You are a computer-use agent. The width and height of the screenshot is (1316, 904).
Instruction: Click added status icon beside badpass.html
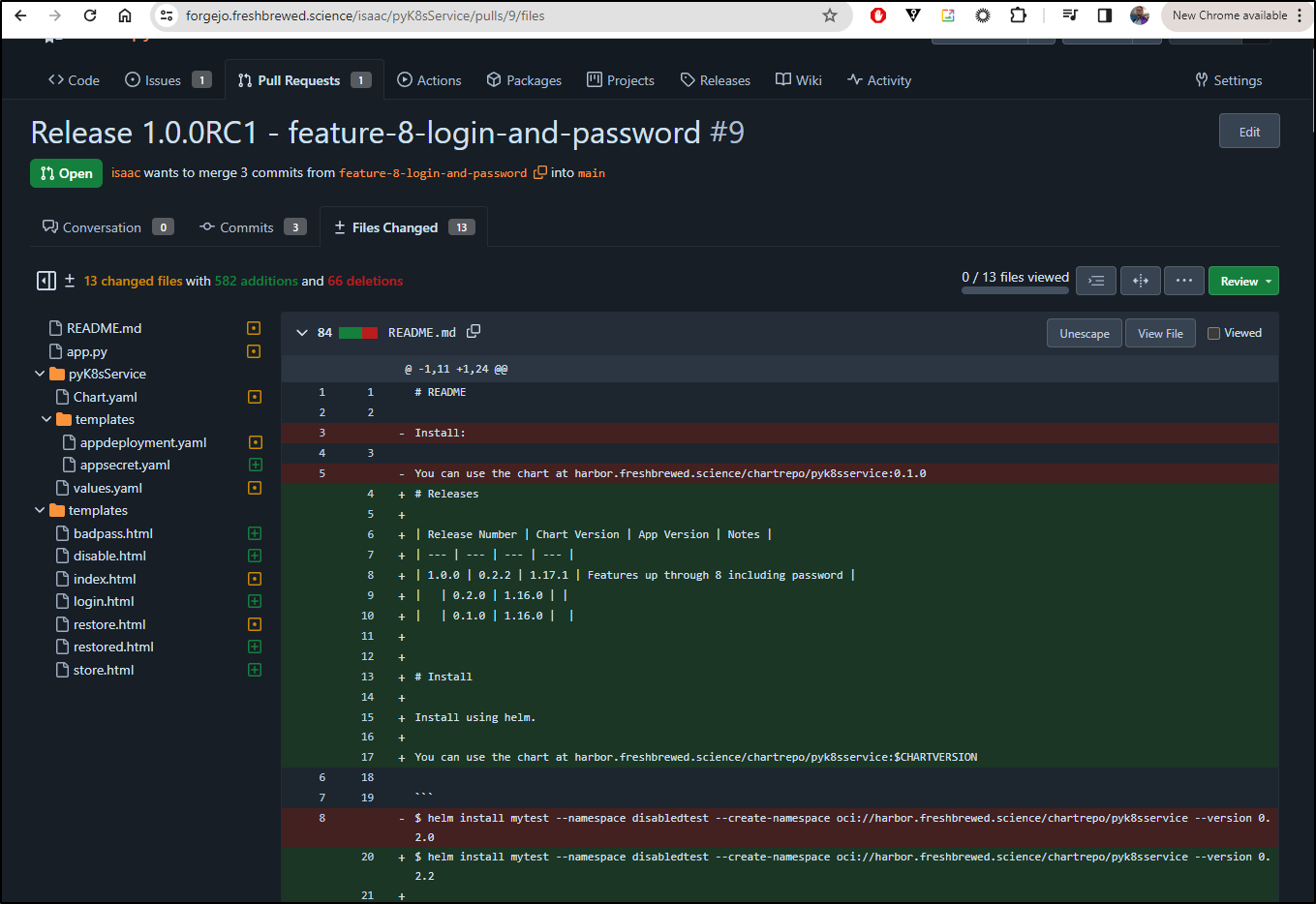point(255,533)
